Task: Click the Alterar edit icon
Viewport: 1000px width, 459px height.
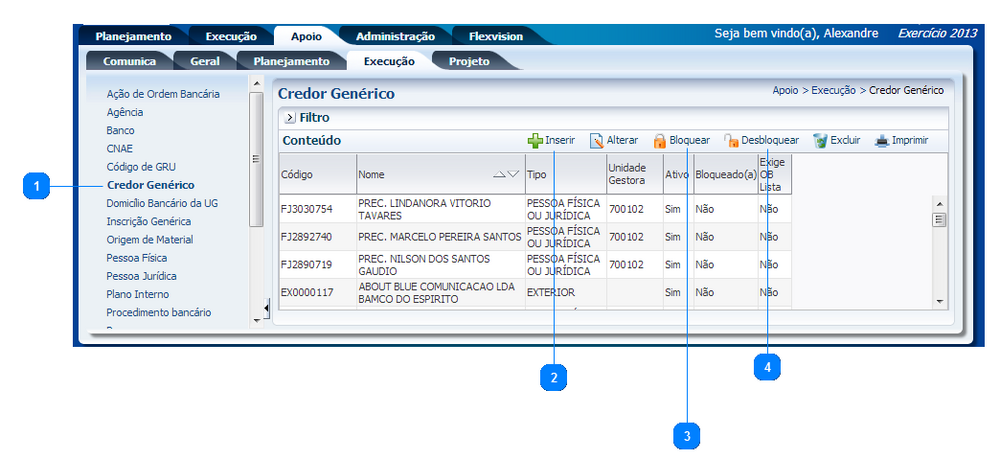Action: coord(596,141)
